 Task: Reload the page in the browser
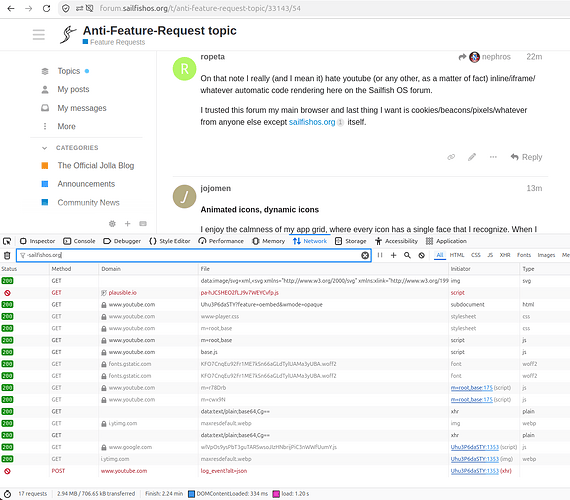tap(46, 8)
